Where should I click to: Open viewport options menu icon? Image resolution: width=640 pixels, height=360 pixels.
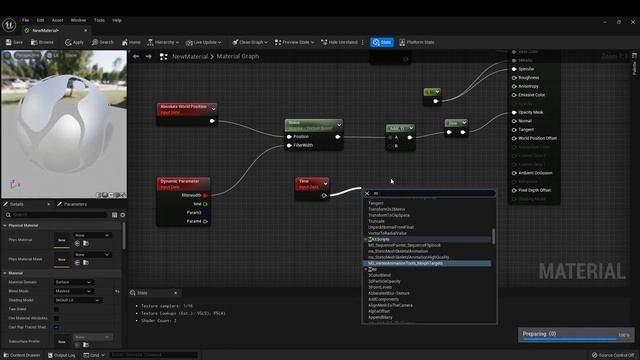click(7, 55)
